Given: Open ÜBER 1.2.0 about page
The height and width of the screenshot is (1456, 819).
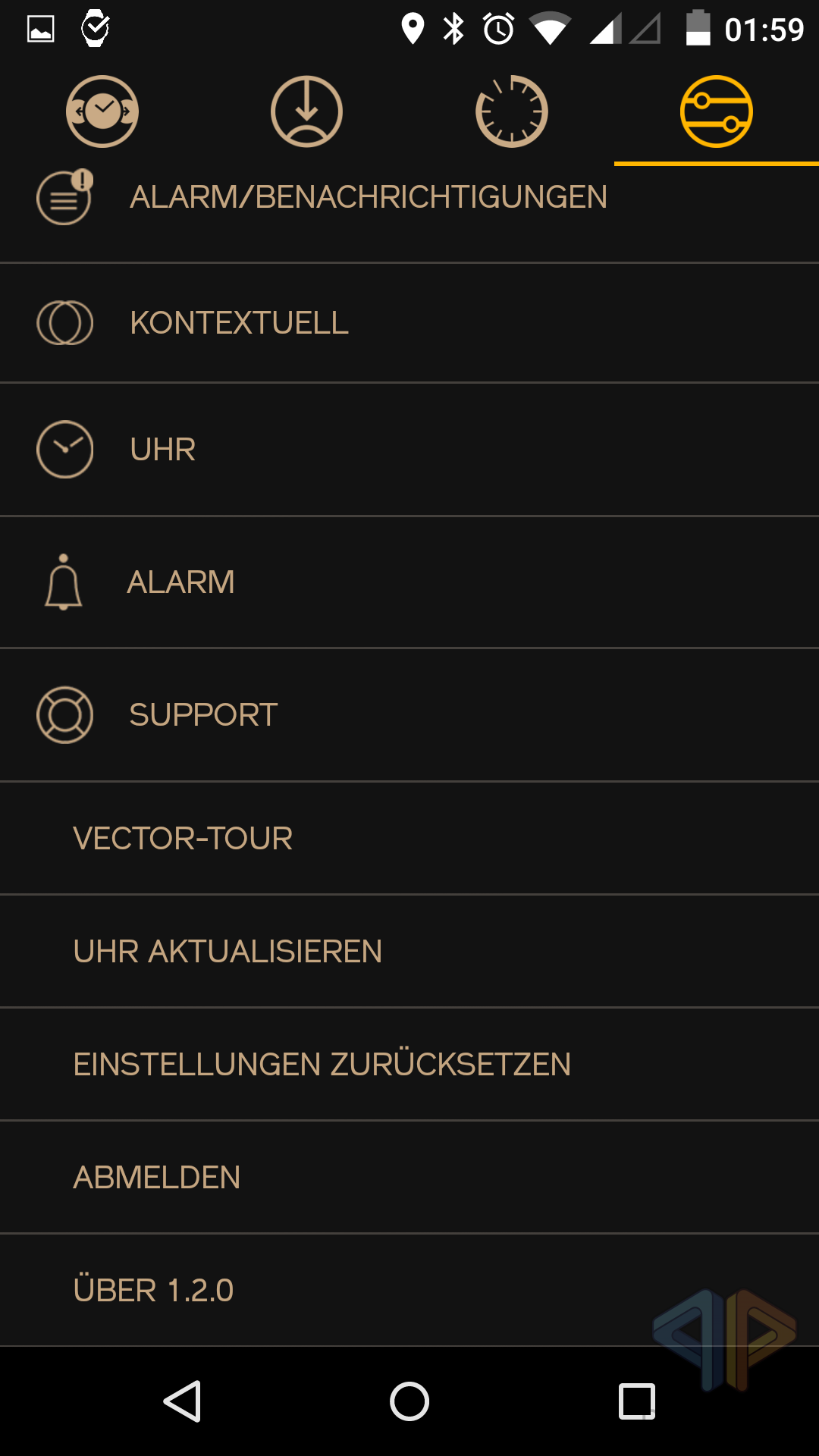Looking at the screenshot, I should tap(153, 1291).
